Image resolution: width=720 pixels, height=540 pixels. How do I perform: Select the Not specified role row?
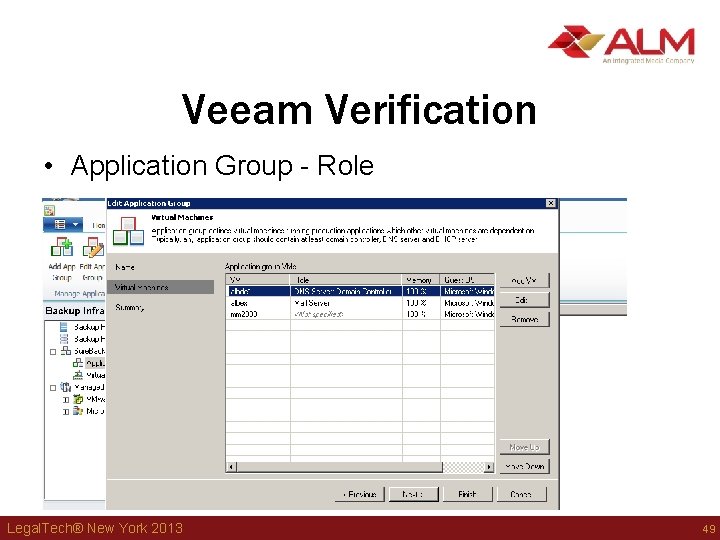[x=361, y=314]
